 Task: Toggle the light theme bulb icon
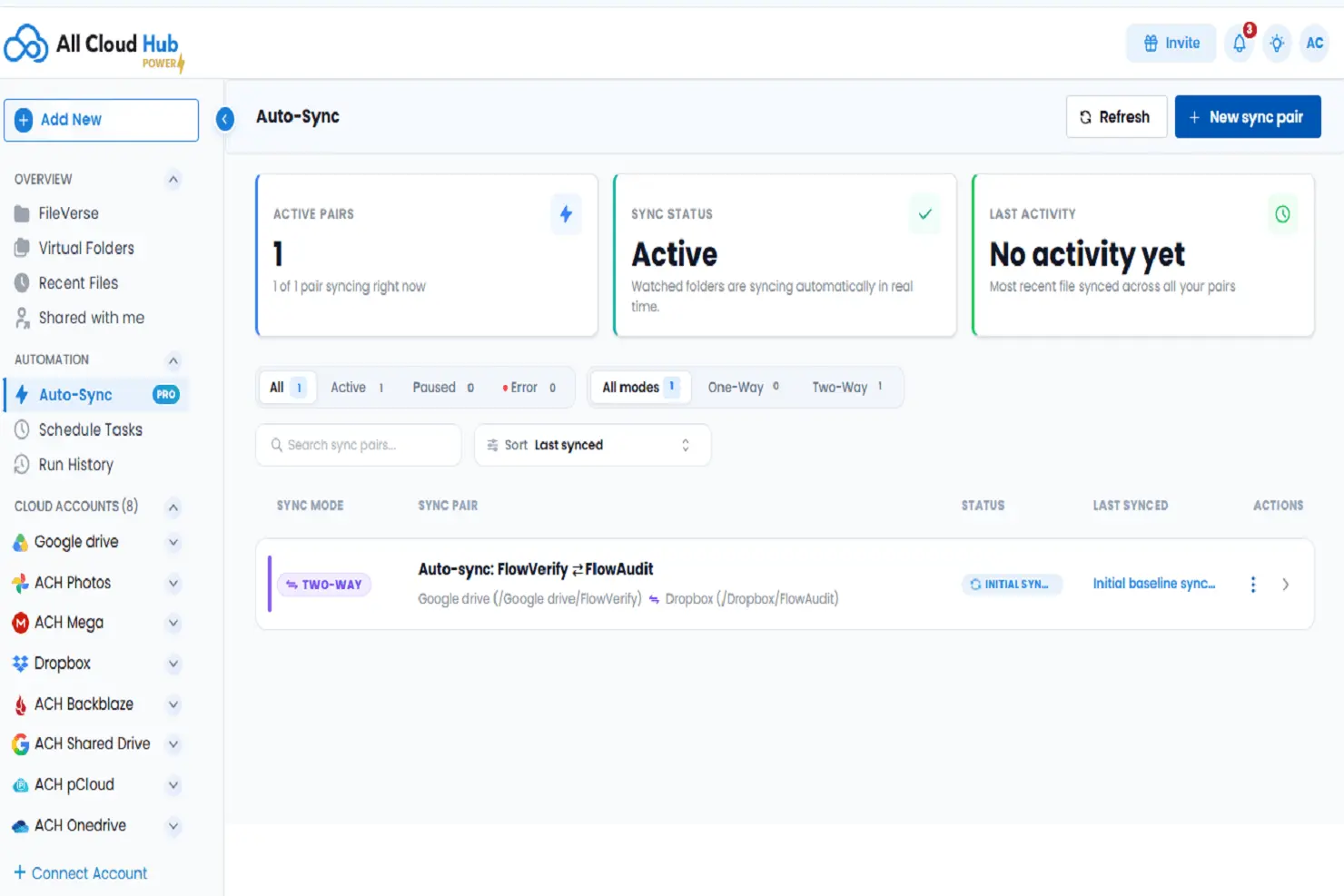1277,44
